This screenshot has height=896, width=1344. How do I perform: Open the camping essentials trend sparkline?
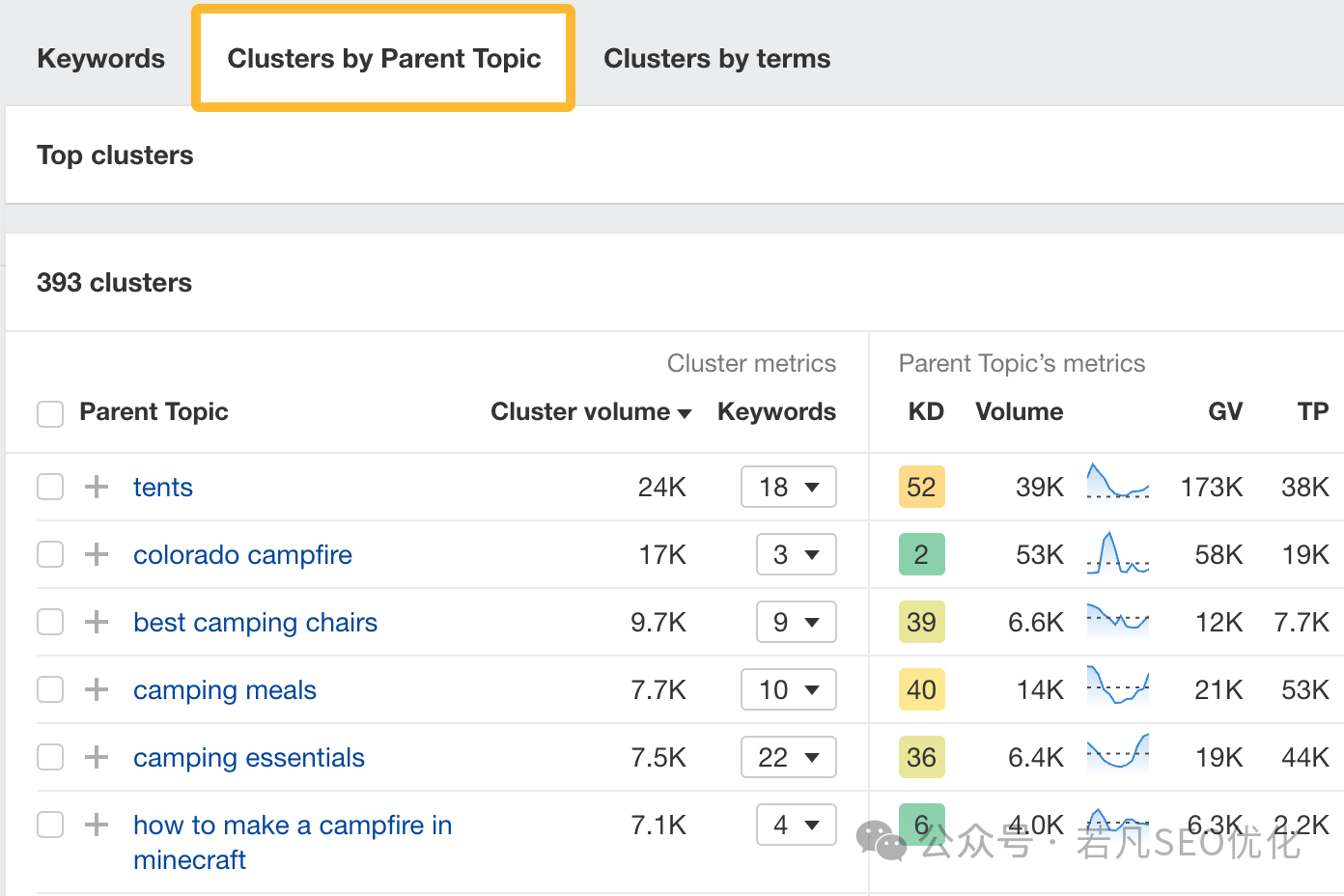pyautogui.click(x=1118, y=752)
